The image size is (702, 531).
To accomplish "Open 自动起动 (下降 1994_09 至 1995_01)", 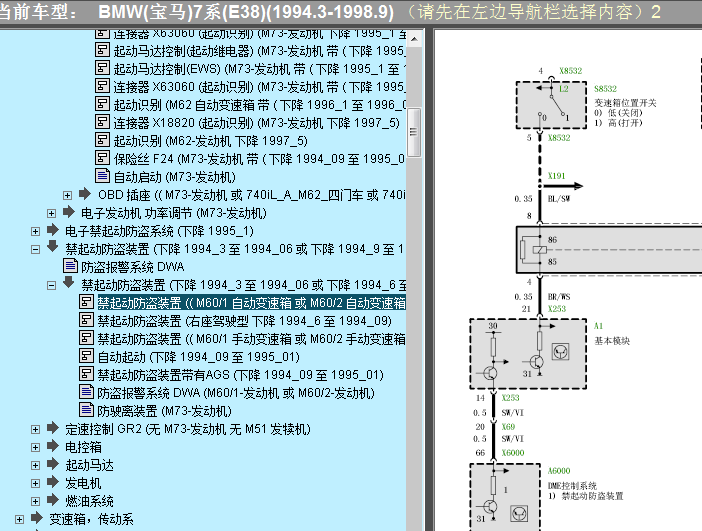I will pos(198,357).
